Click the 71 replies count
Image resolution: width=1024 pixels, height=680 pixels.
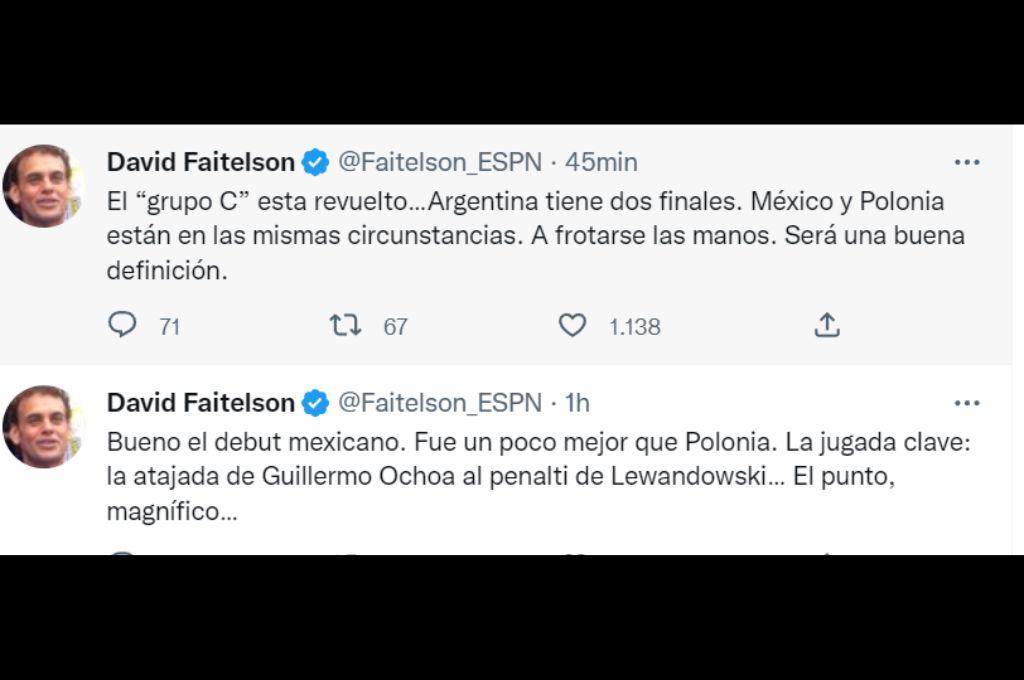[x=168, y=325]
